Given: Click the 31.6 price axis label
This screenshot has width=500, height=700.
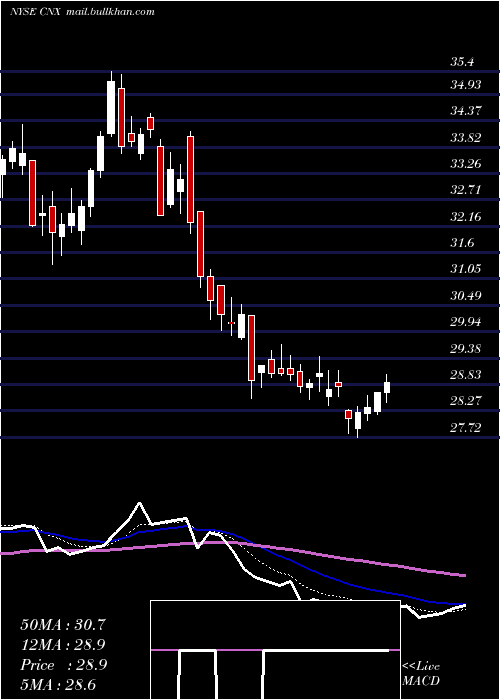Looking at the screenshot, I should point(462,243).
